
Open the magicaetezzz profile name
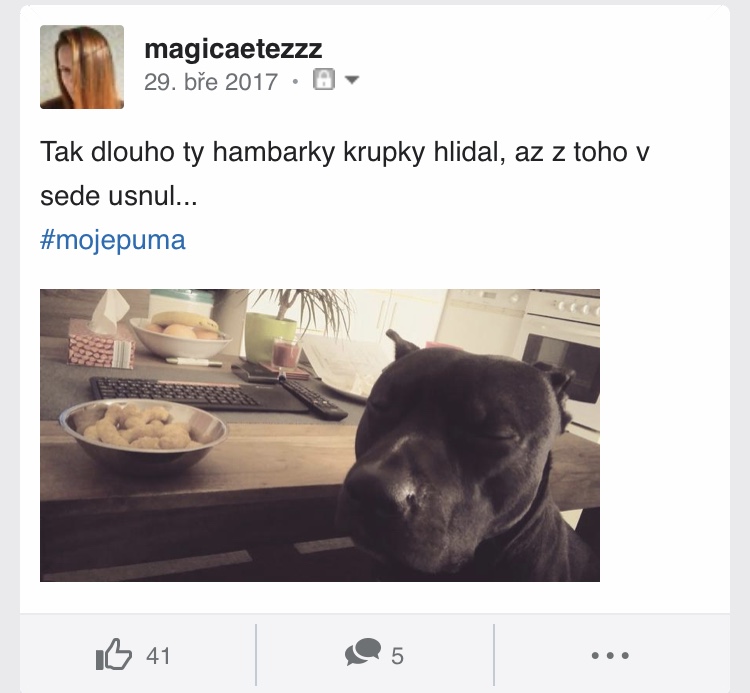(x=233, y=49)
